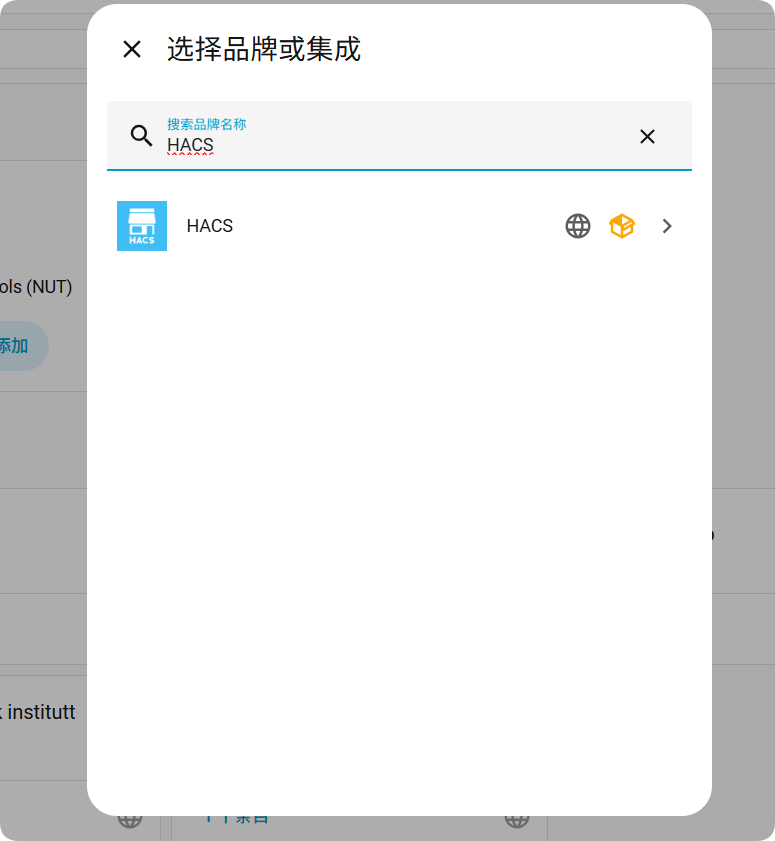Close the brand or integration selection dialog
This screenshot has height=841, width=775.
coord(132,49)
